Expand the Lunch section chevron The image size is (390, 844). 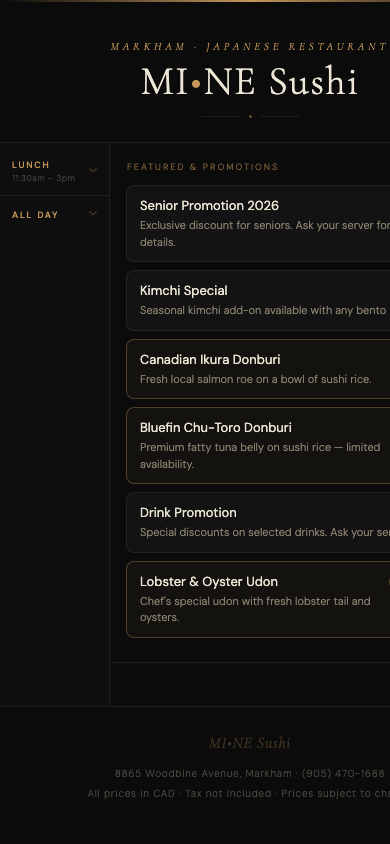click(93, 170)
